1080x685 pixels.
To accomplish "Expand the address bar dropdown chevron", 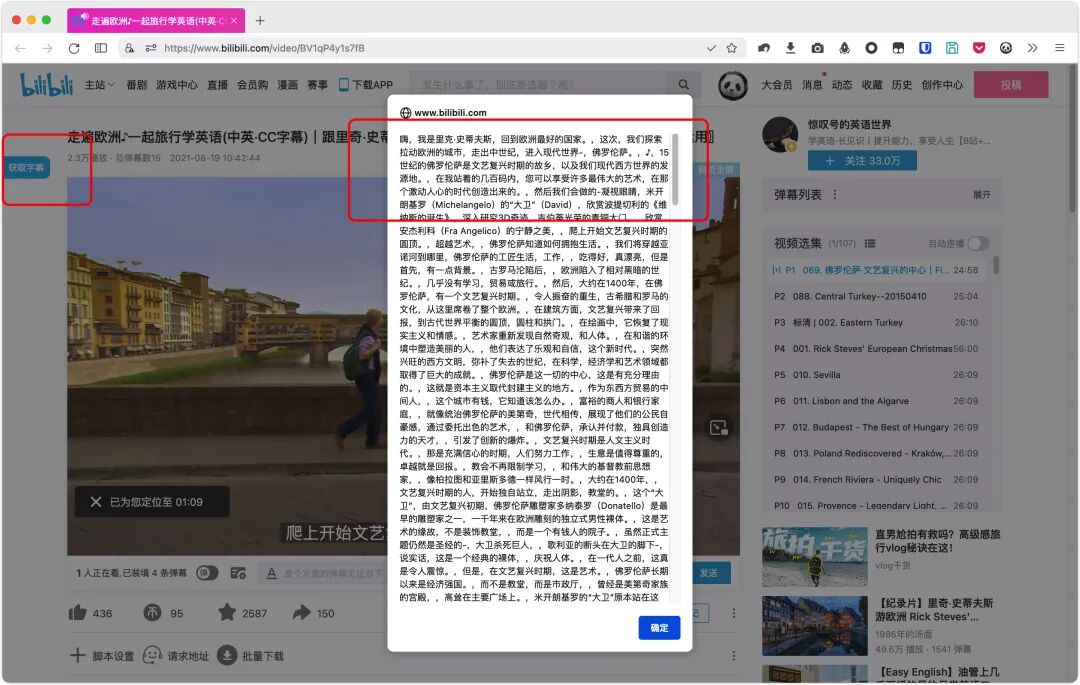I will pyautogui.click(x=711, y=48).
